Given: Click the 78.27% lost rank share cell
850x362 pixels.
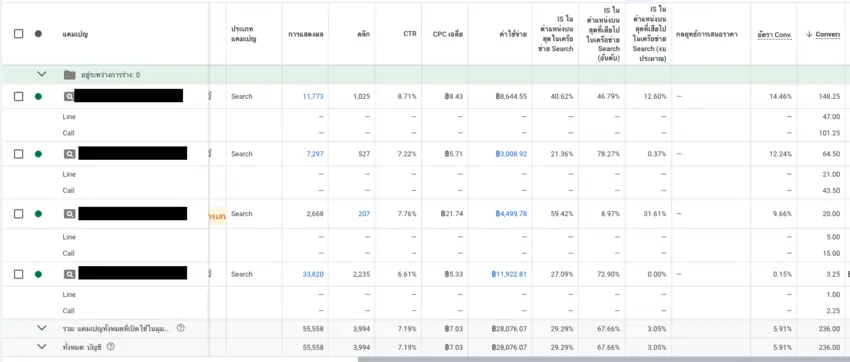Looking at the screenshot, I should (x=609, y=154).
